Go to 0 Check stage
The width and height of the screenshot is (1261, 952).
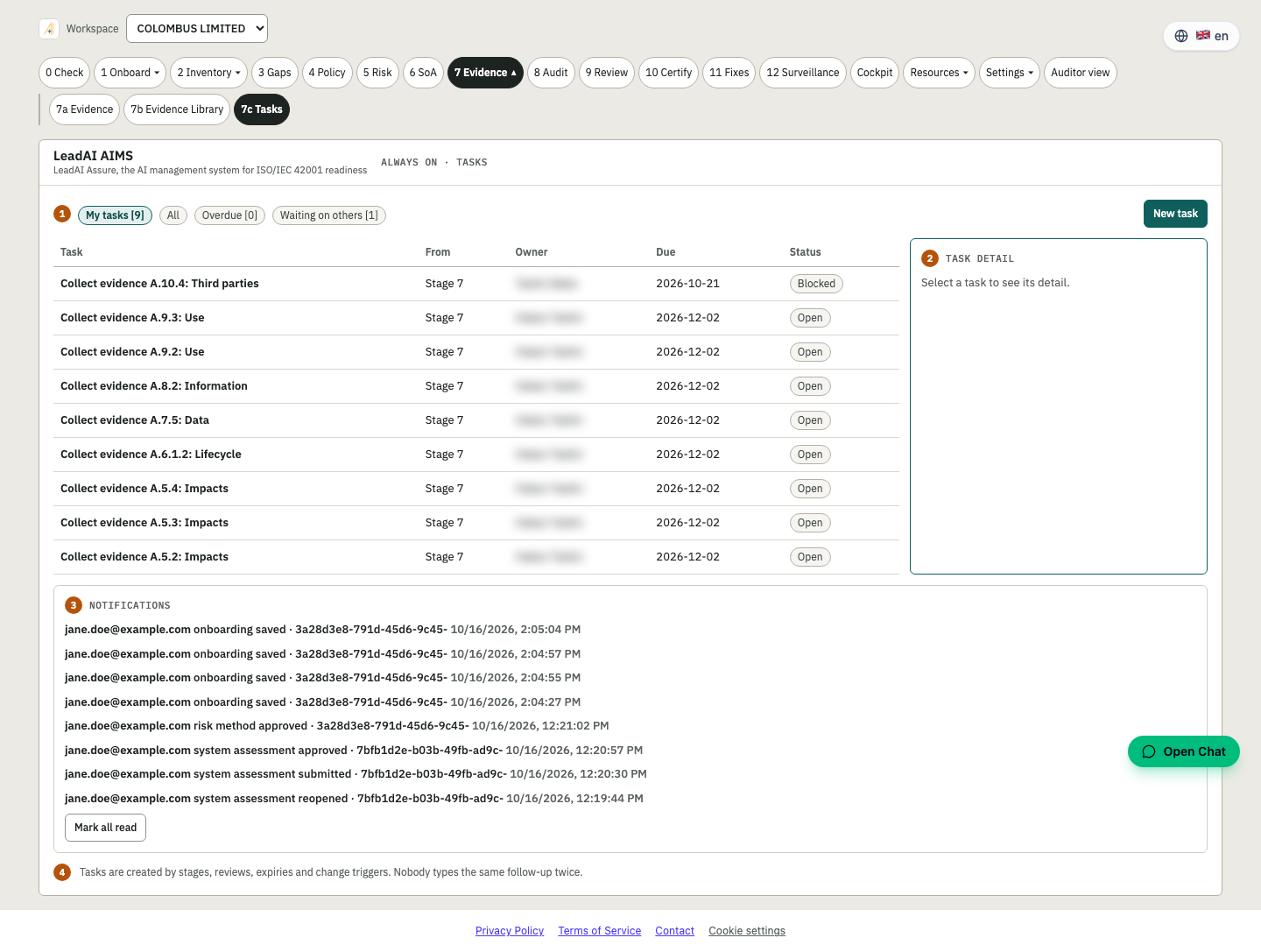click(65, 73)
